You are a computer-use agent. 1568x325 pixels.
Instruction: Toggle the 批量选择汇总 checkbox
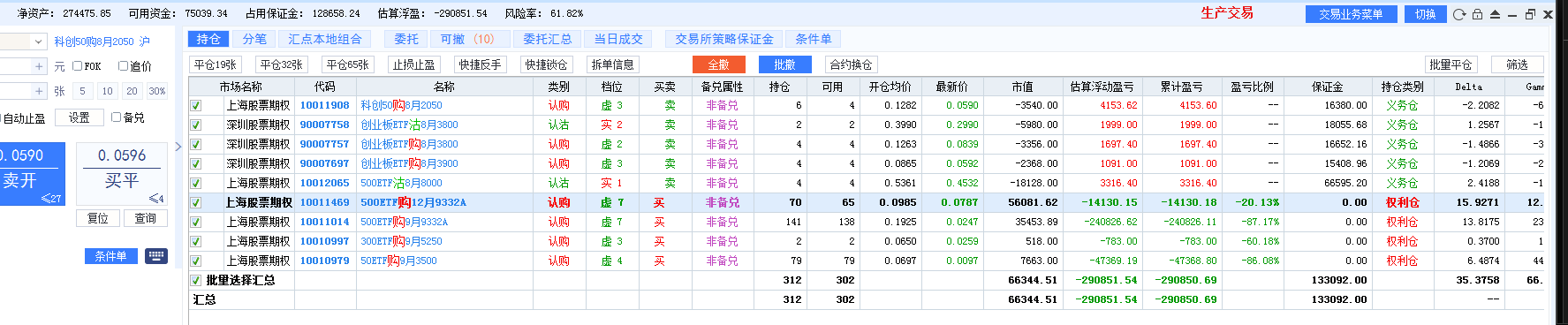point(196,280)
